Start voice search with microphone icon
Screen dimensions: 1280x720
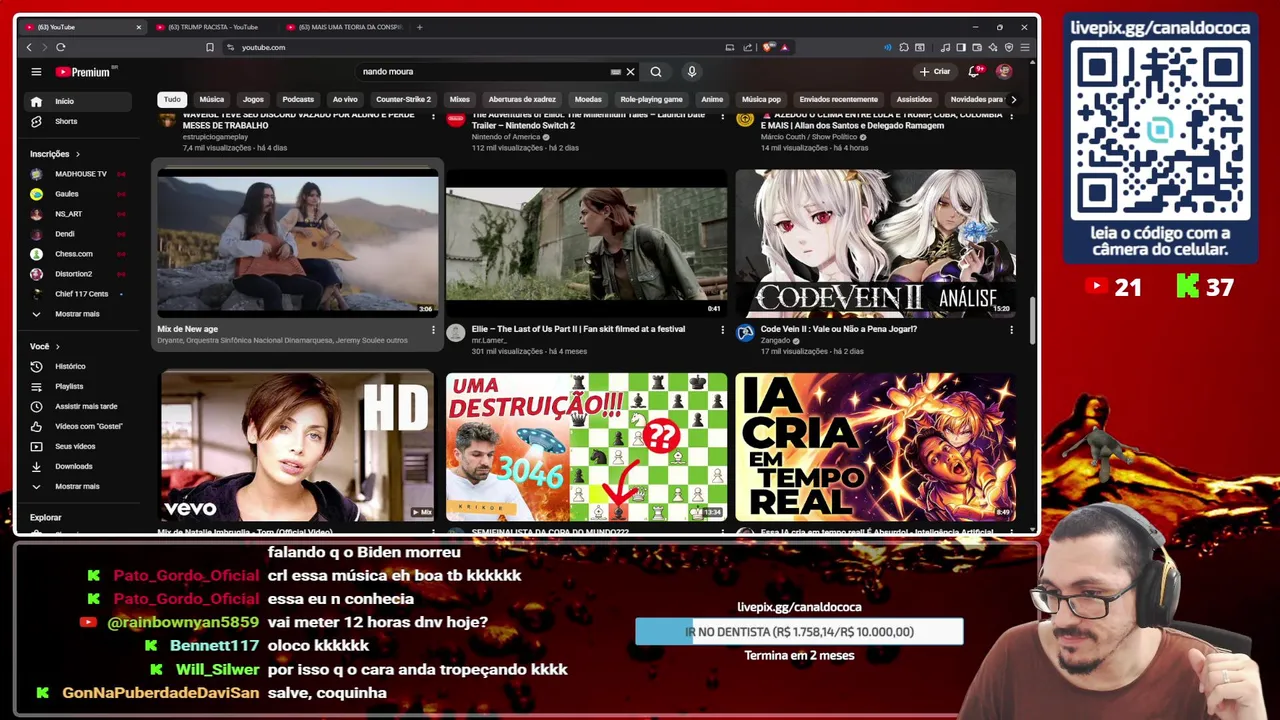click(x=691, y=72)
